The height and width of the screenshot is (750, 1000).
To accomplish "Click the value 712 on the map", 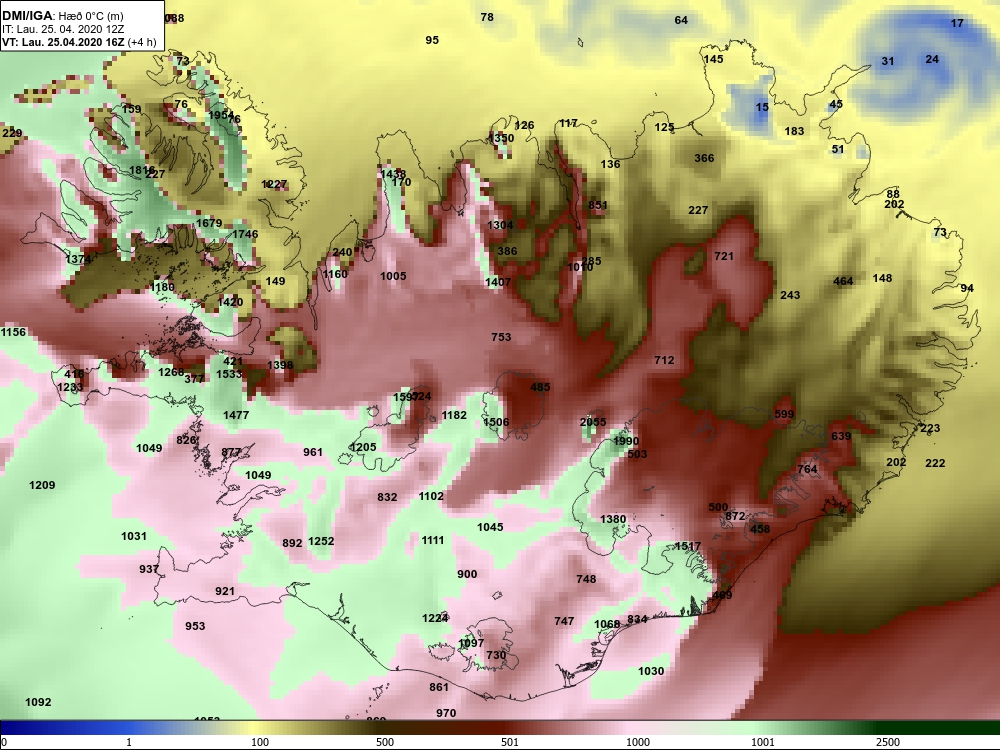I will [664, 360].
